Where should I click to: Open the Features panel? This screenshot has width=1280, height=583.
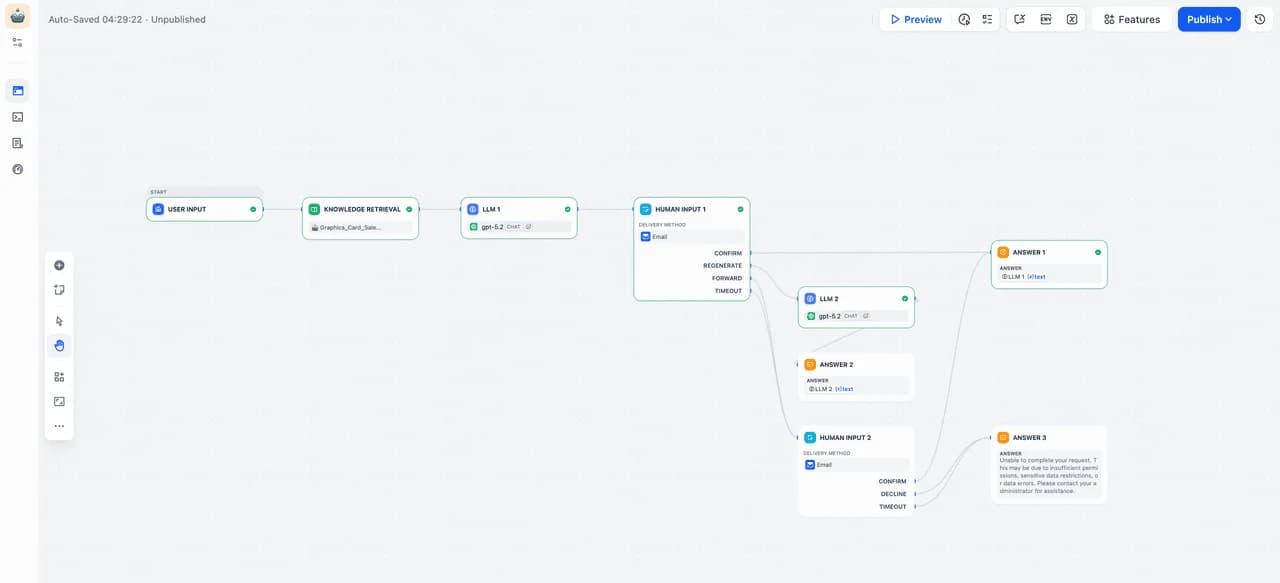pyautogui.click(x=1131, y=19)
